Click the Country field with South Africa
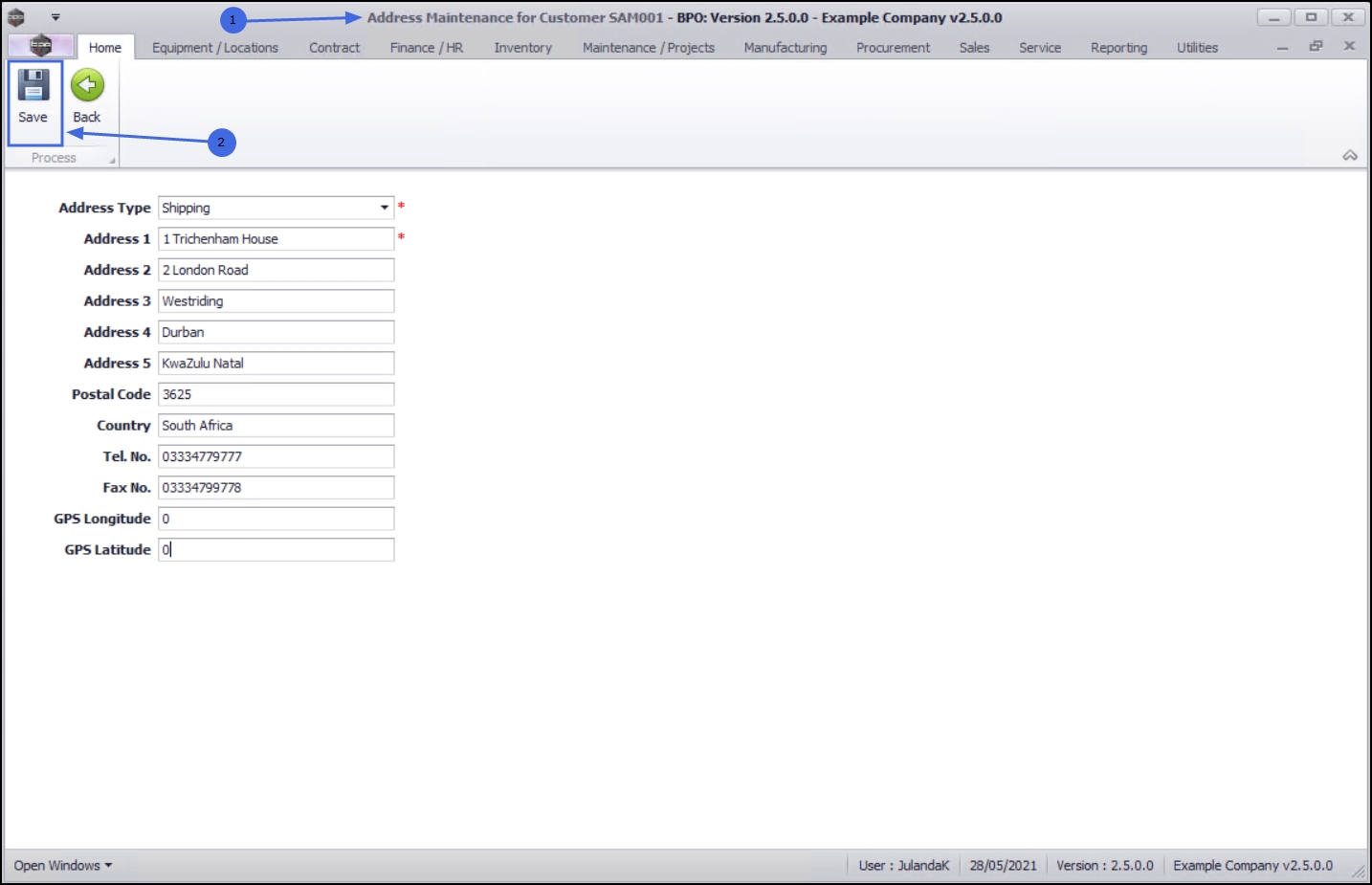 (277, 426)
